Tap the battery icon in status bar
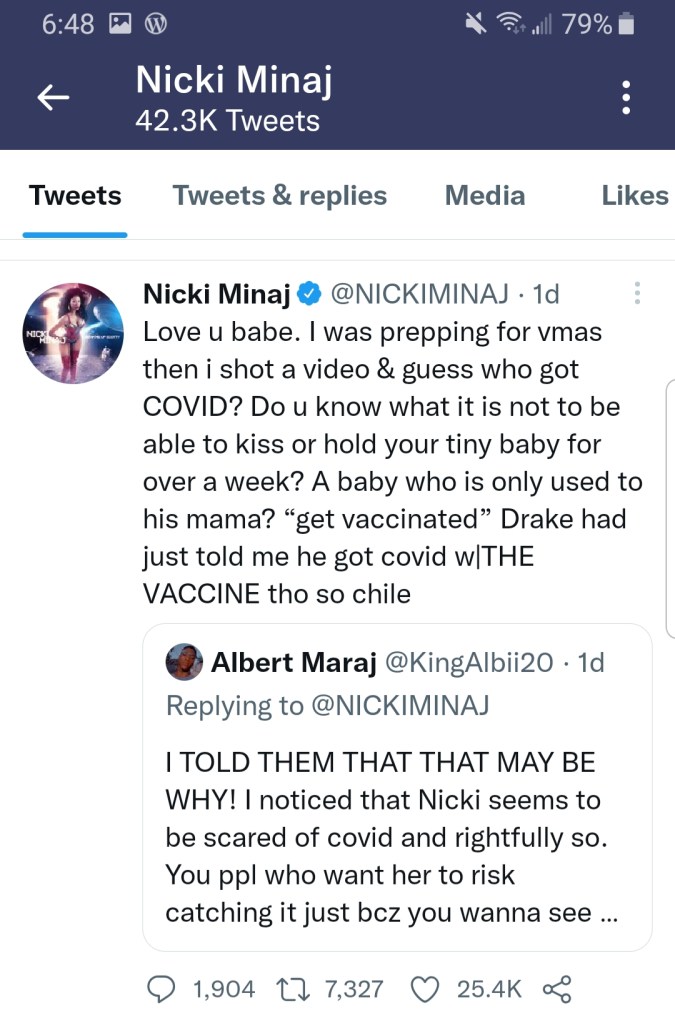This screenshot has height=1023, width=675. point(627,23)
